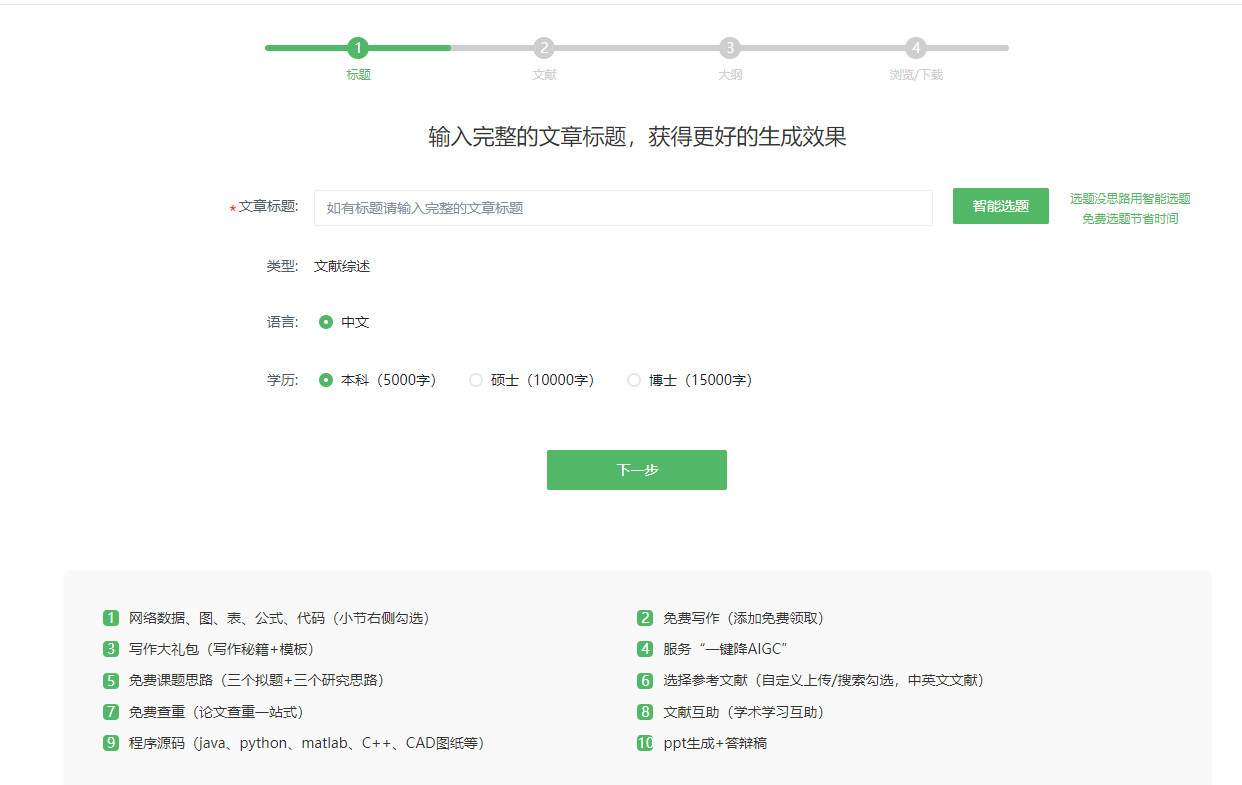Focus the 文章标题 input field
Screen dimensions: 1242x785
coord(623,208)
